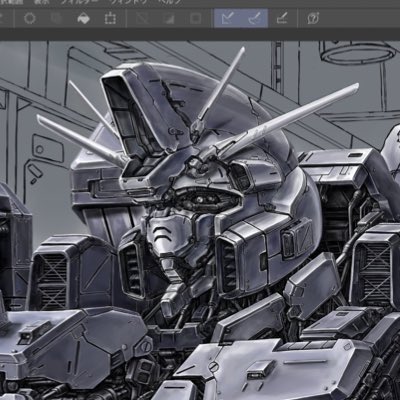Click the Invert Selected Area icon
The image size is (400, 400).
(x=169, y=18)
